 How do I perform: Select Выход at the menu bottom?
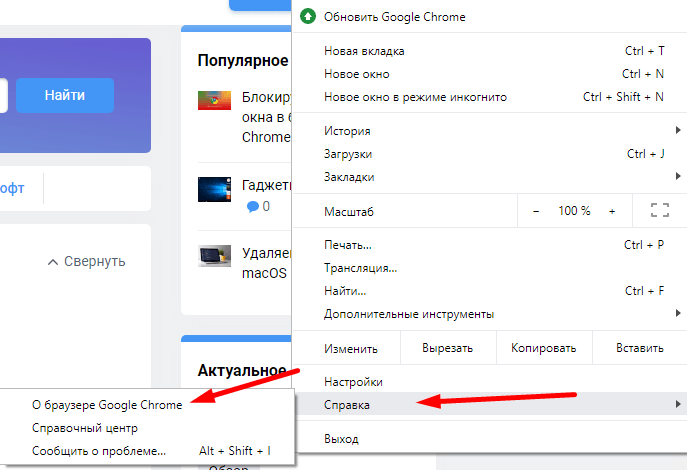489,438
